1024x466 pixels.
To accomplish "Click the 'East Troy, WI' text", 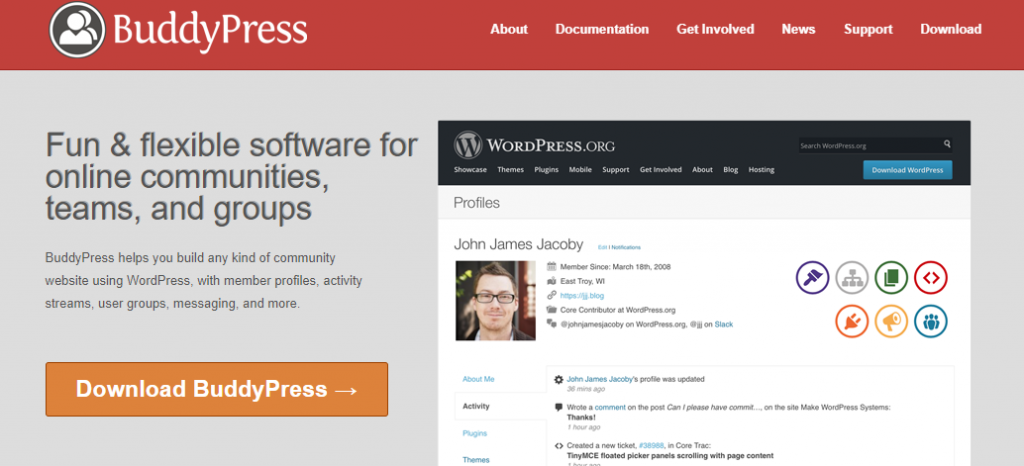I will click(582, 281).
